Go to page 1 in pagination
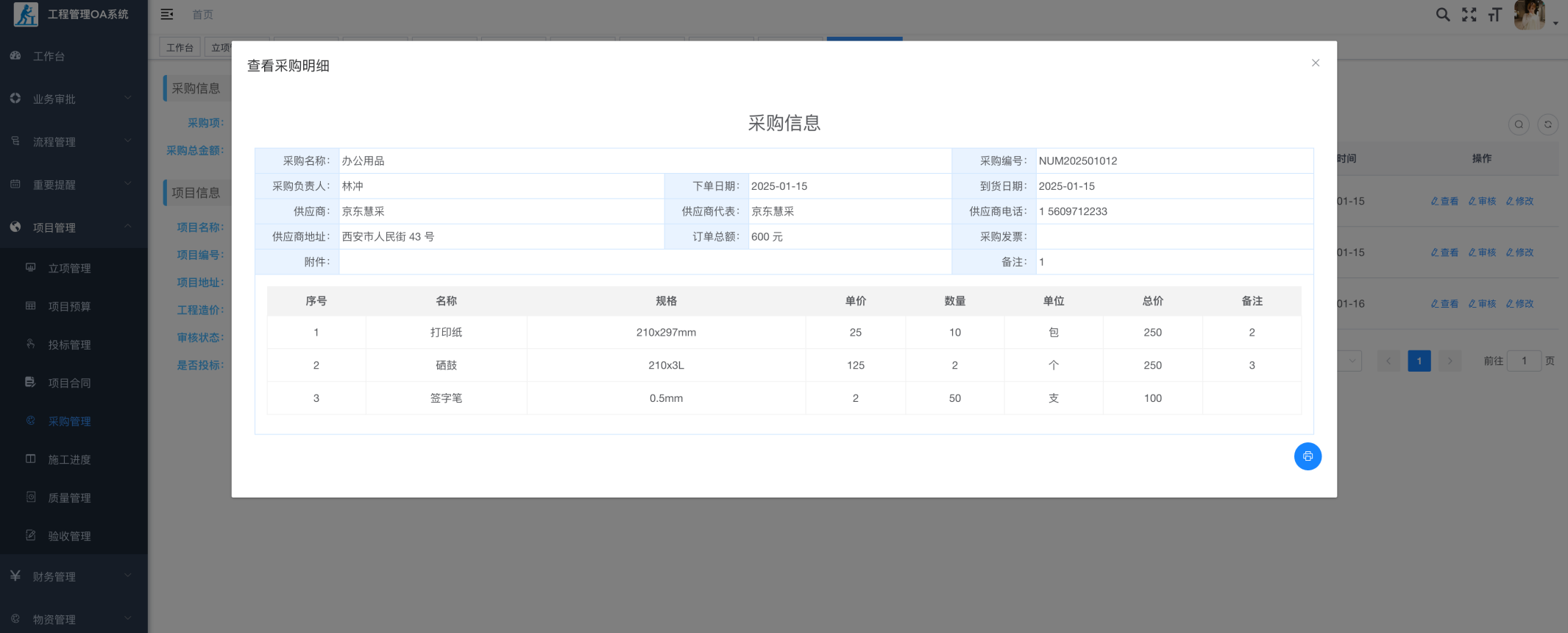The image size is (1568, 633). point(1419,361)
